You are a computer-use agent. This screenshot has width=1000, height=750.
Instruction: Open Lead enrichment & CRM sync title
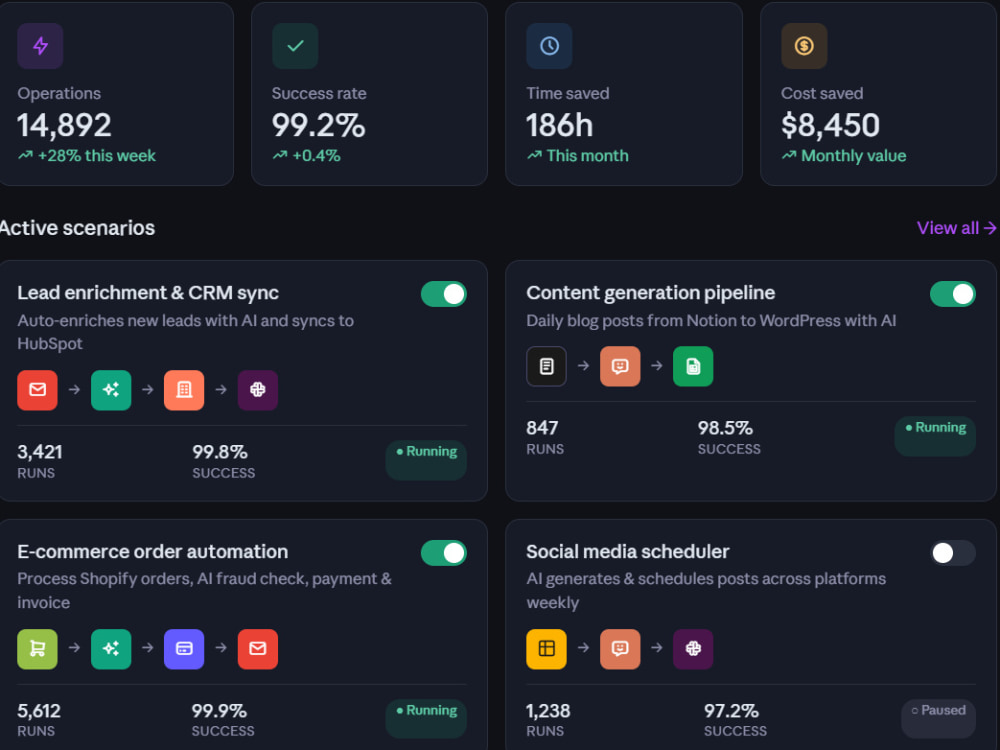[x=148, y=293]
